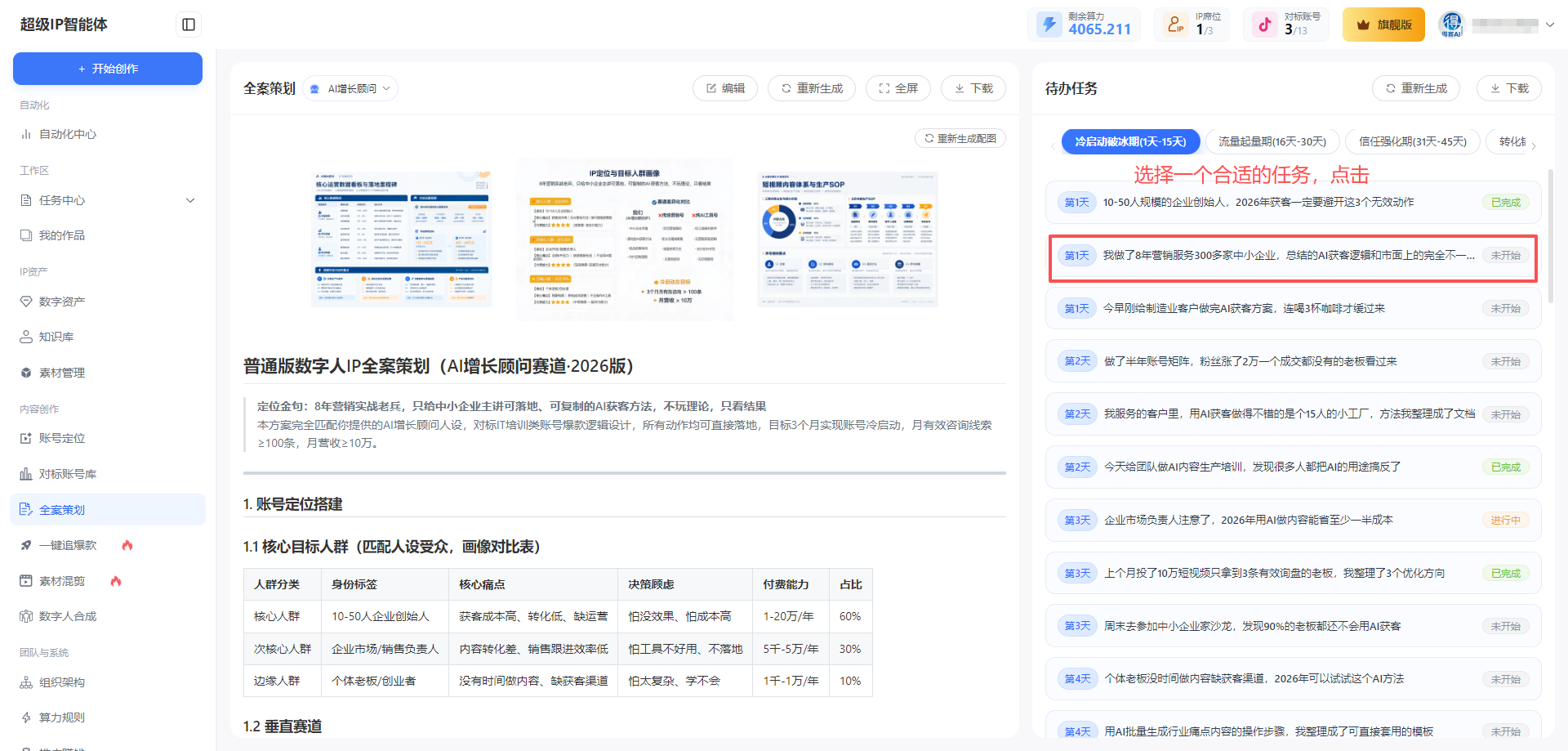Expand account menu arrow at top right
Screen dimensions: 1568x751
1549,25
